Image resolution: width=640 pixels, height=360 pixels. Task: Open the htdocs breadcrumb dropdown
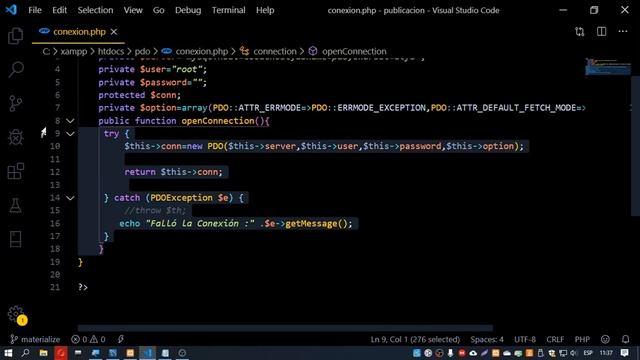click(x=111, y=51)
